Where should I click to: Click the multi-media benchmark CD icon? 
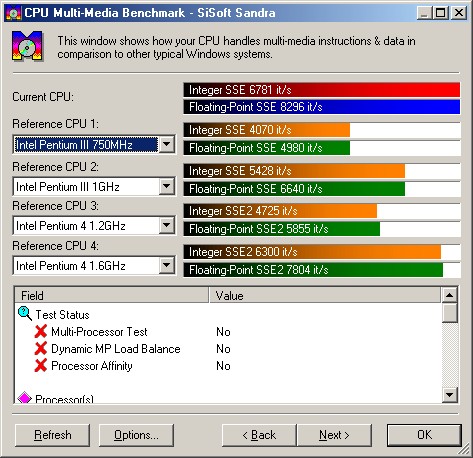click(x=27, y=46)
